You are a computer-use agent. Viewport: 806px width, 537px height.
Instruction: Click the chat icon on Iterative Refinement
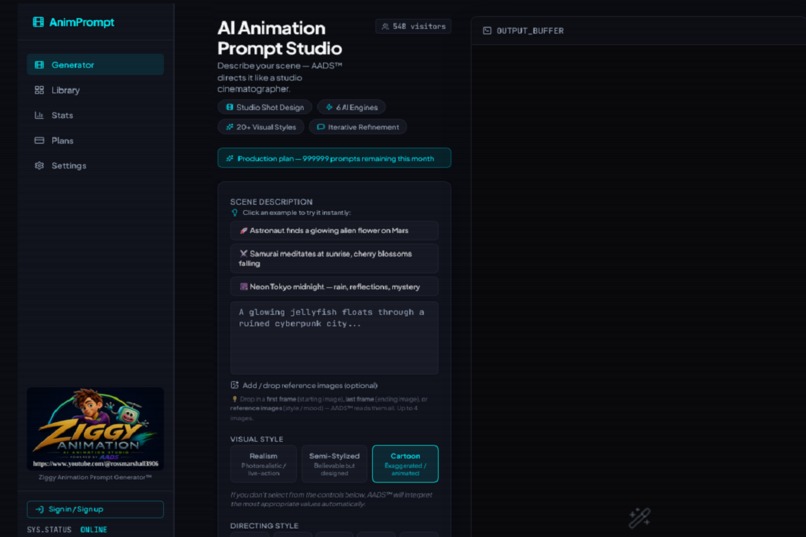320,127
